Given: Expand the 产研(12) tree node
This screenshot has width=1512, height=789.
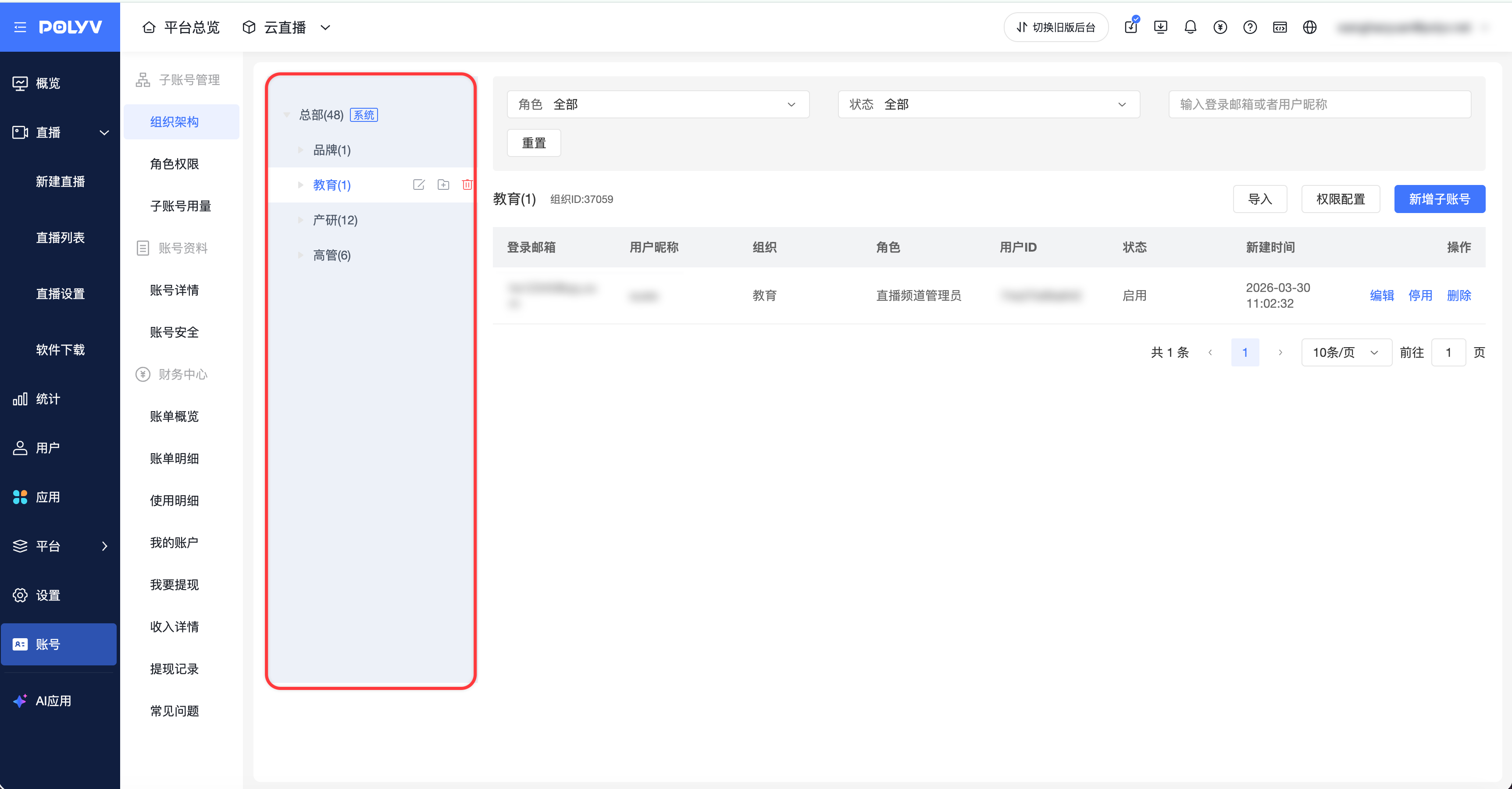Looking at the screenshot, I should point(300,220).
